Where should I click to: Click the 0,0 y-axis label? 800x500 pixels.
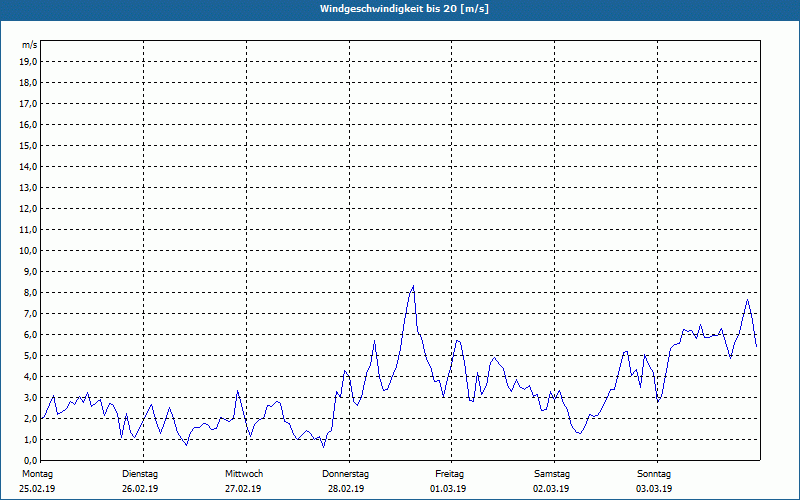pos(30,460)
